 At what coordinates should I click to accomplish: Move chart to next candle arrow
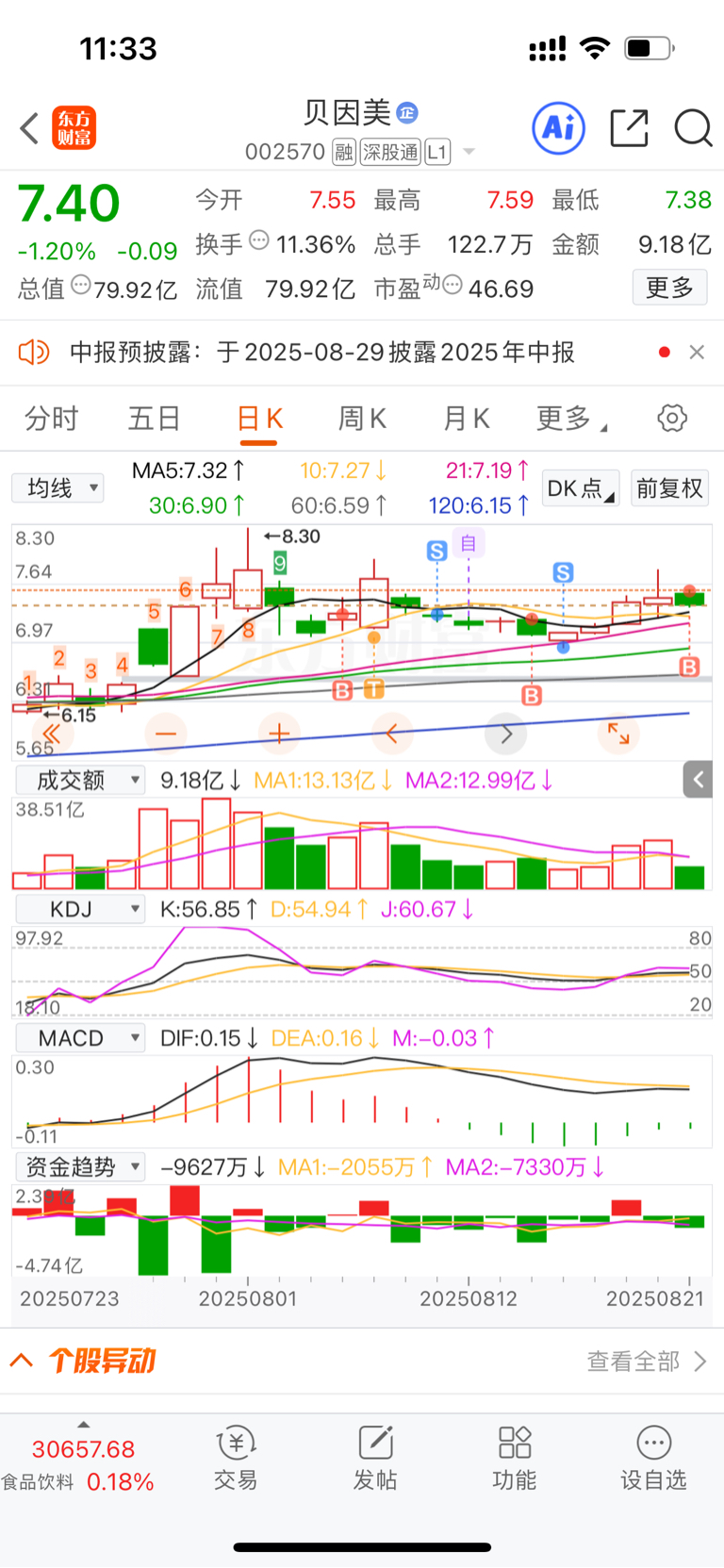(x=505, y=734)
